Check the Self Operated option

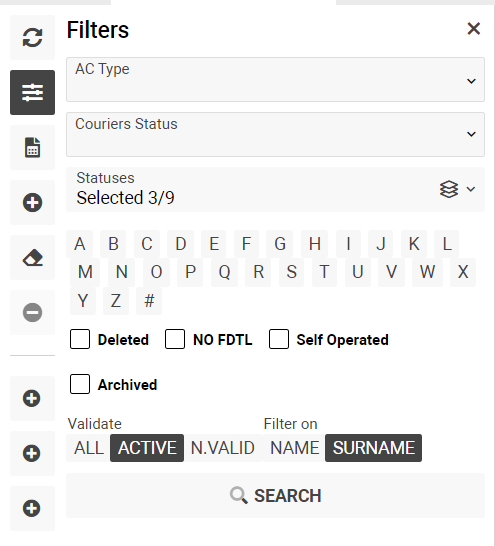[278, 339]
